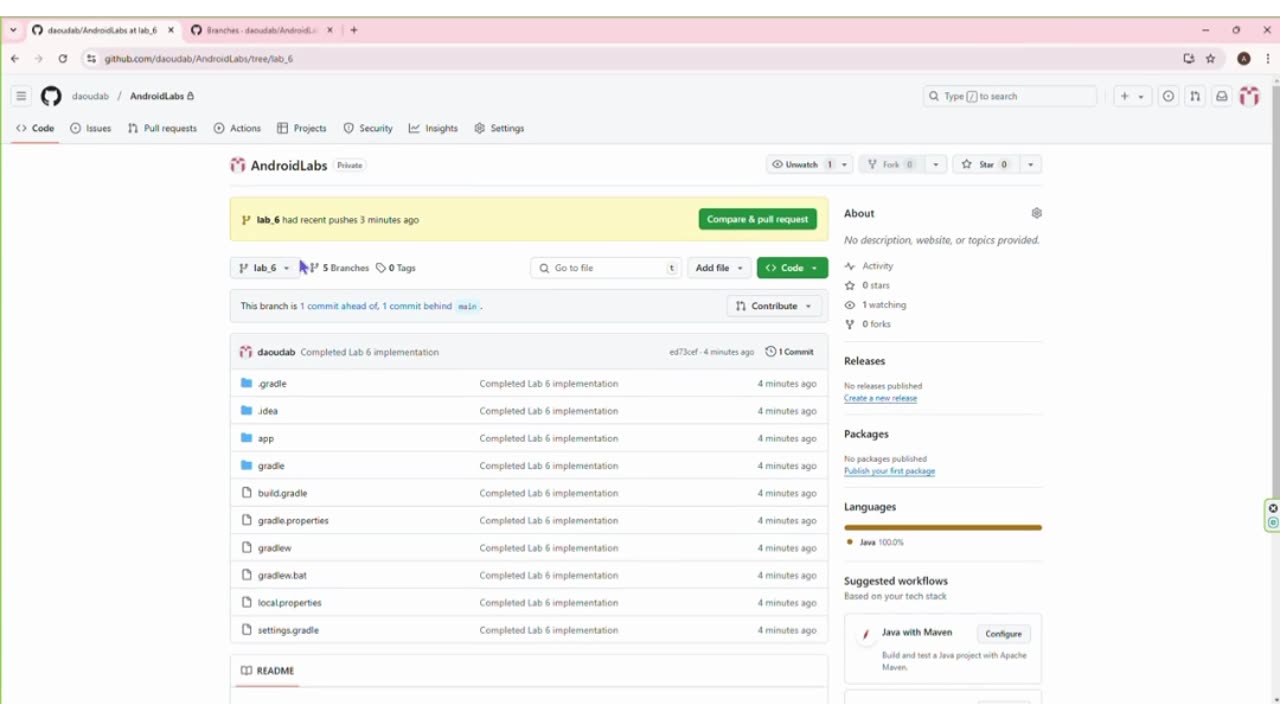
Task: Open the issues inbox icon in header
Action: coord(1168,96)
